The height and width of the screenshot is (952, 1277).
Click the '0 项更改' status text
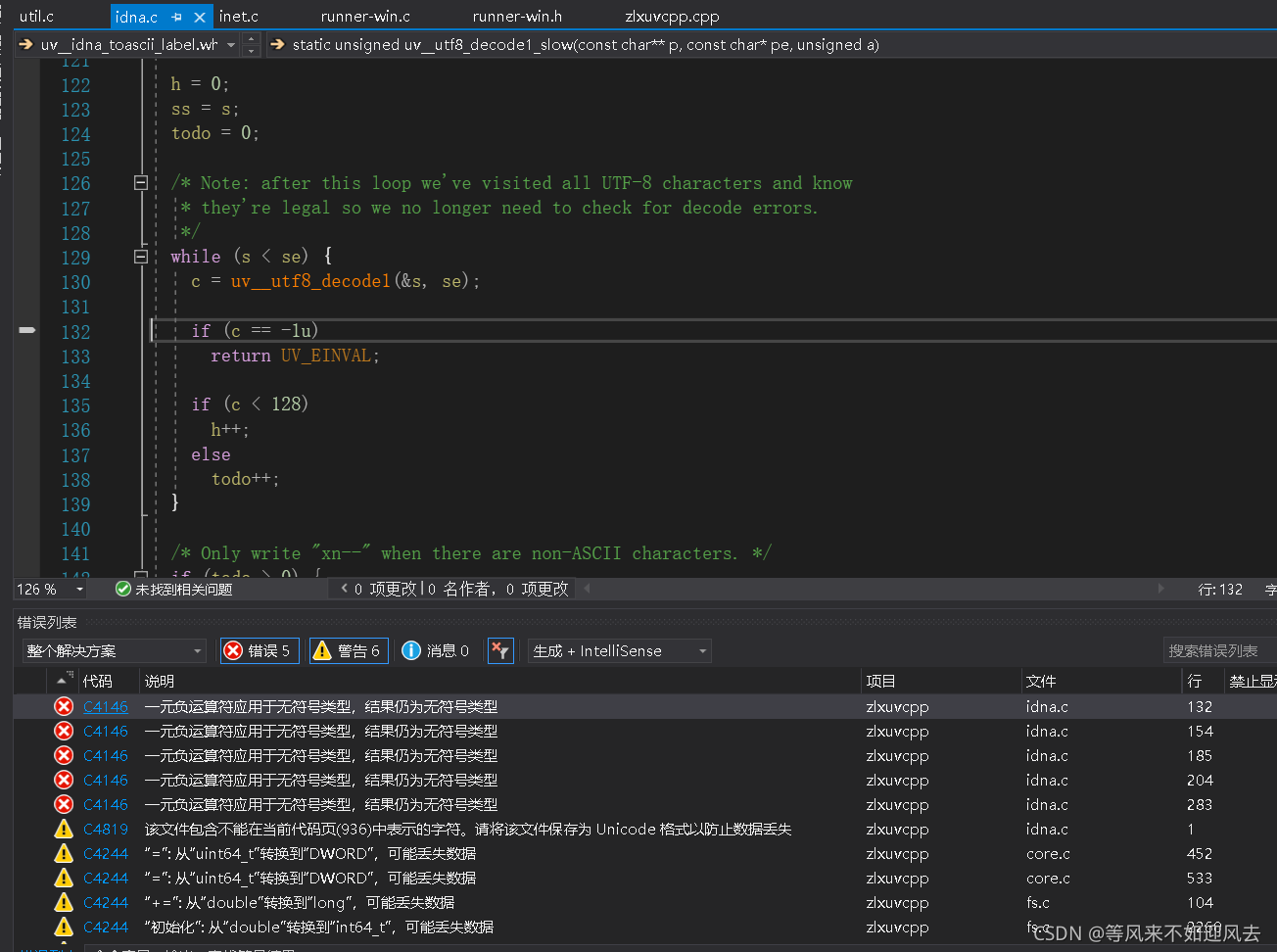[384, 589]
